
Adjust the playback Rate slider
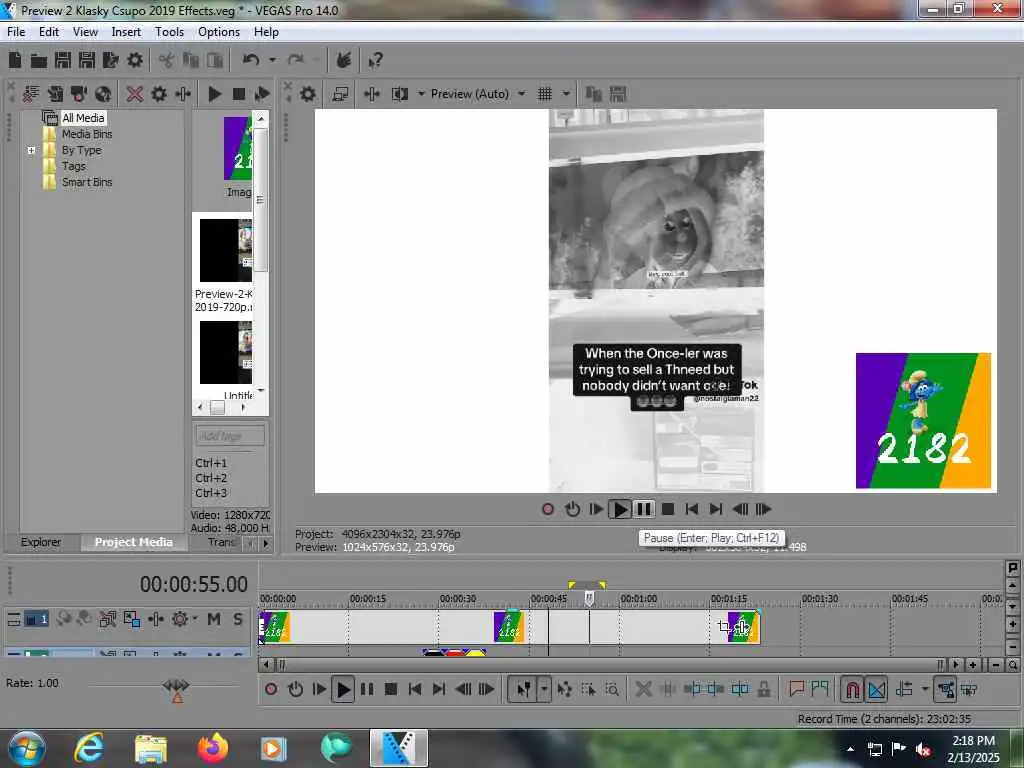[176, 688]
